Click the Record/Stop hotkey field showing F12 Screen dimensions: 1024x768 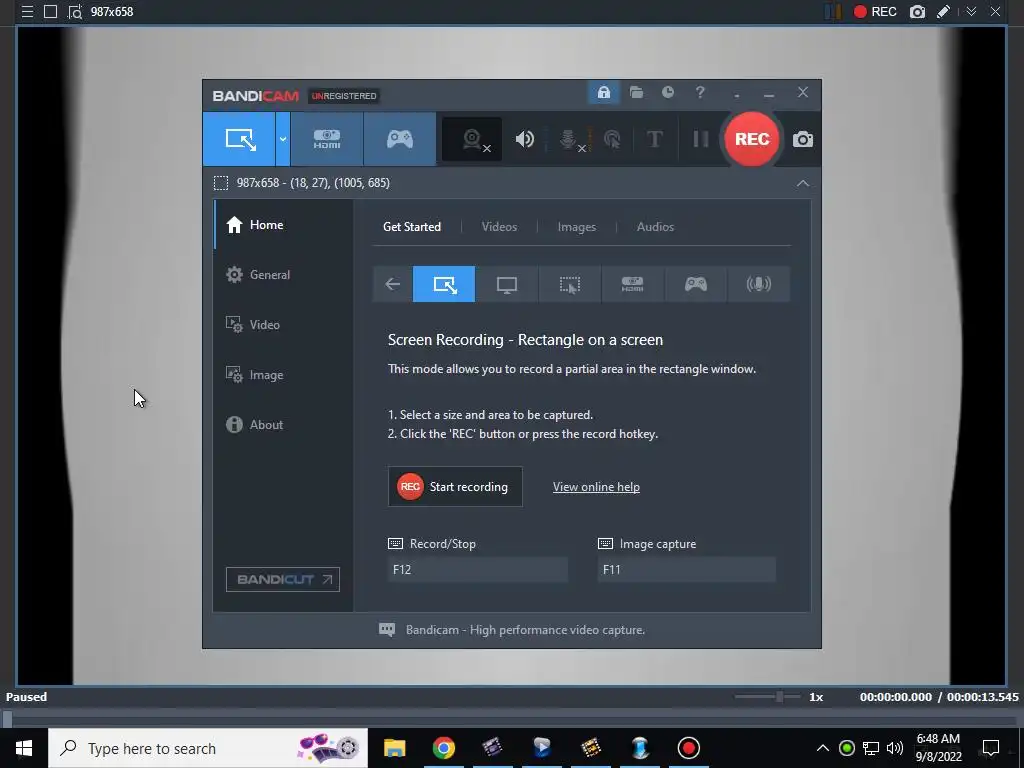[x=477, y=569]
